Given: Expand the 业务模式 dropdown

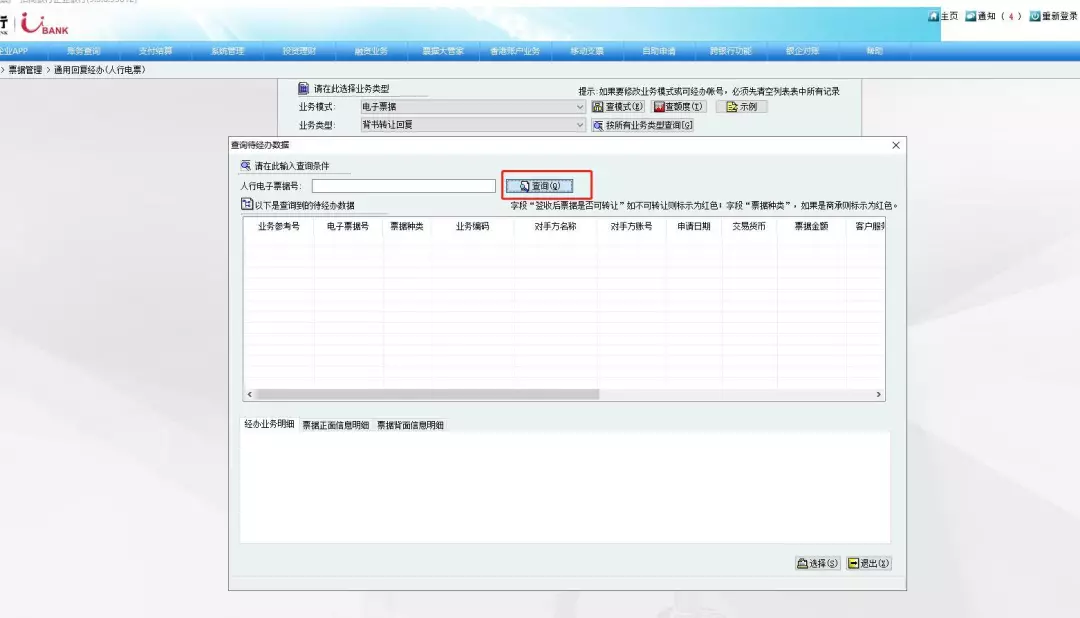Looking at the screenshot, I should [580, 107].
